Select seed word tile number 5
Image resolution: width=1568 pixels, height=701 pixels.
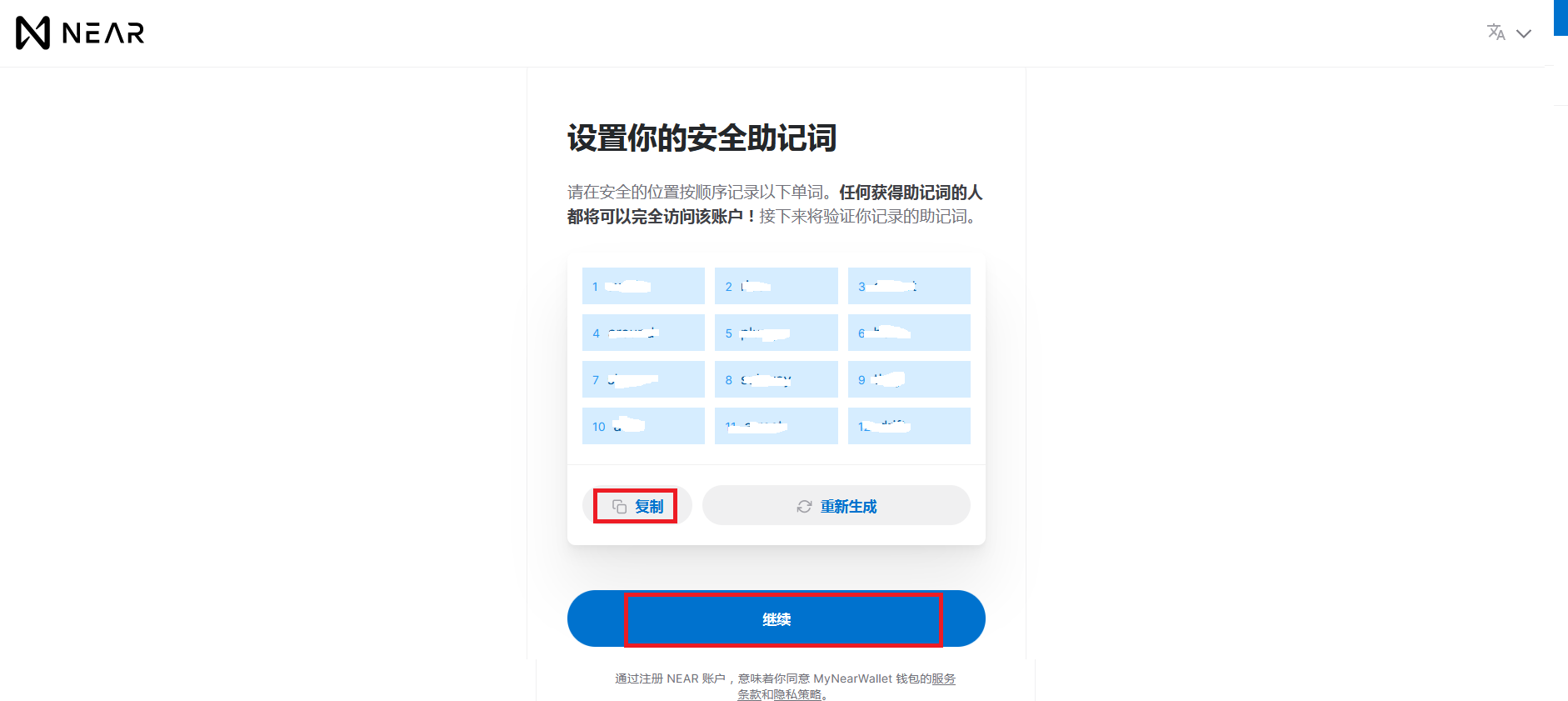pyautogui.click(x=777, y=333)
